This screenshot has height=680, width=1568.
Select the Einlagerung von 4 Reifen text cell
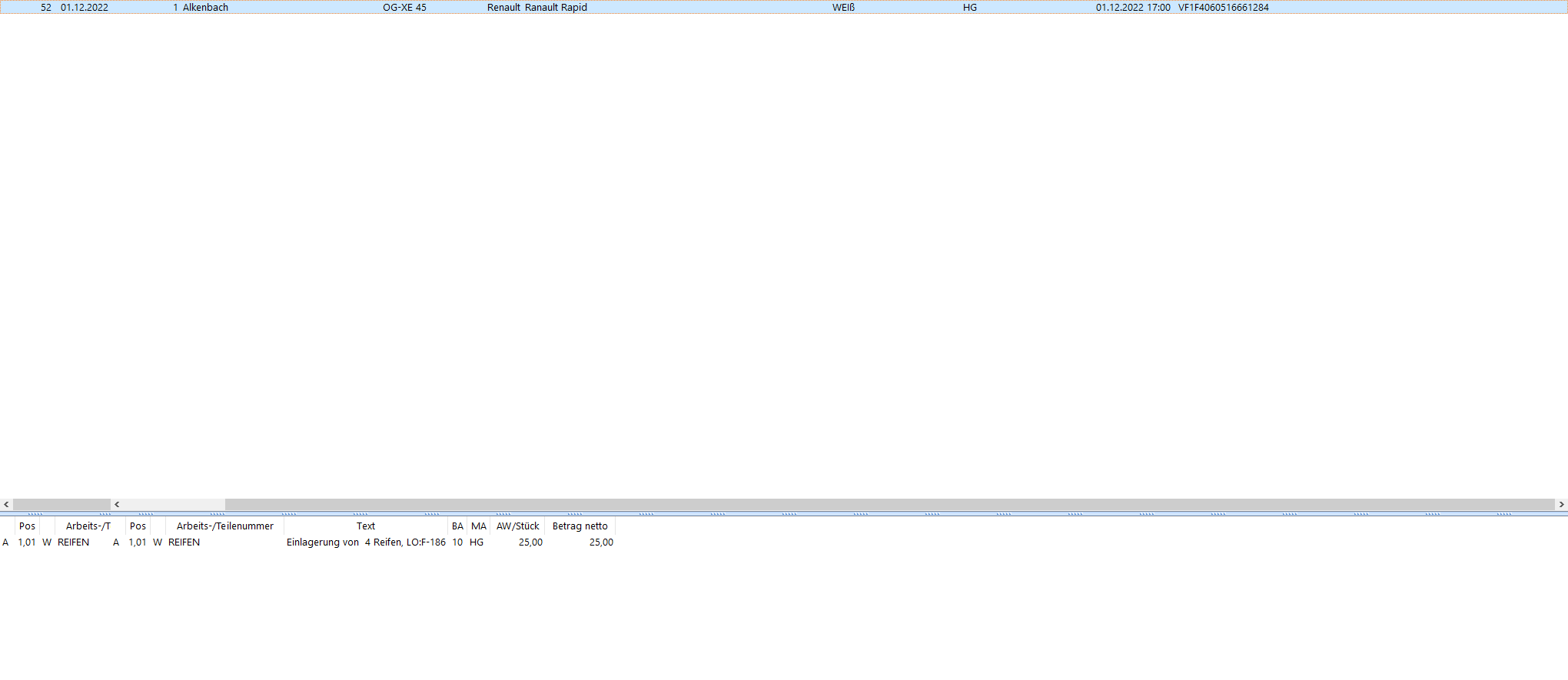366,542
